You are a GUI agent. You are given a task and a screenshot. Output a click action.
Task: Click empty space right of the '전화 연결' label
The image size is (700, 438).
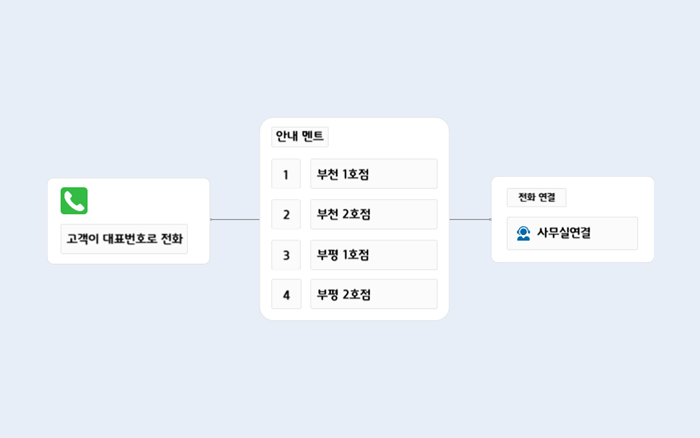pyautogui.click(x=610, y=197)
